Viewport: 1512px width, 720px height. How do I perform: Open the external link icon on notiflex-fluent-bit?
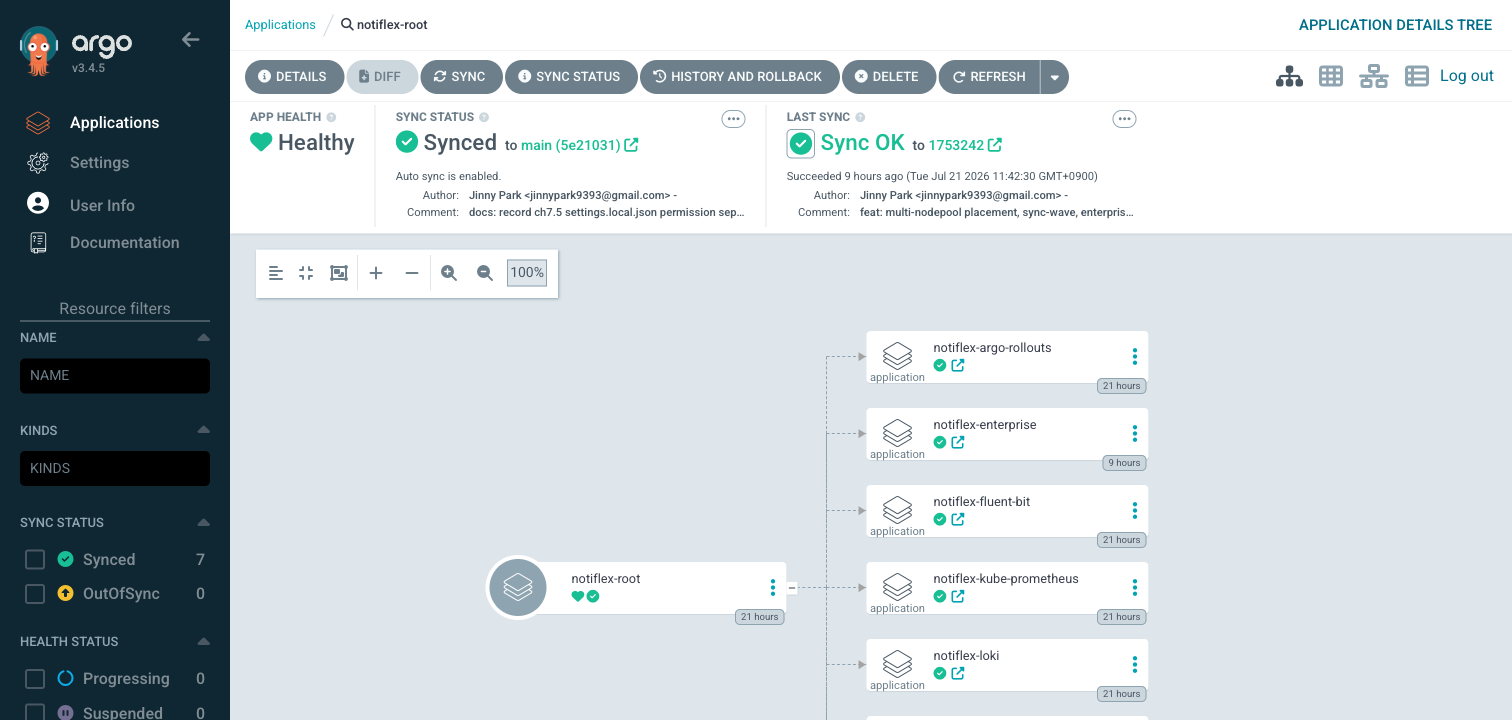(958, 520)
